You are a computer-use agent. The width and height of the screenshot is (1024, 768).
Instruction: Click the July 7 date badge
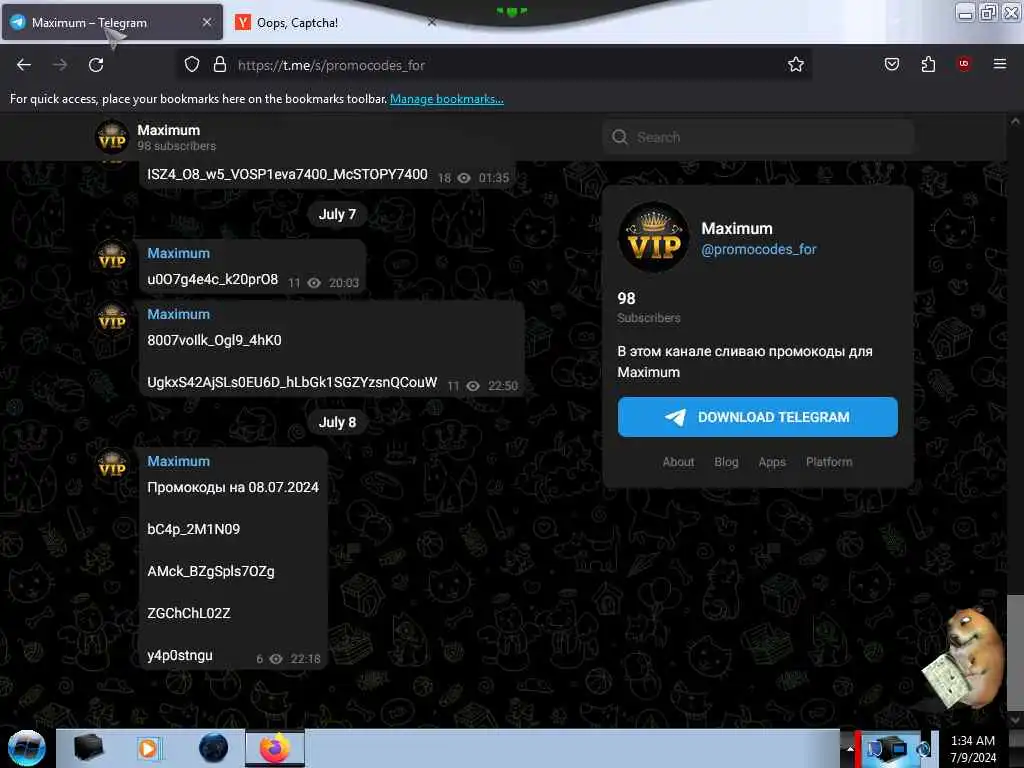337,214
